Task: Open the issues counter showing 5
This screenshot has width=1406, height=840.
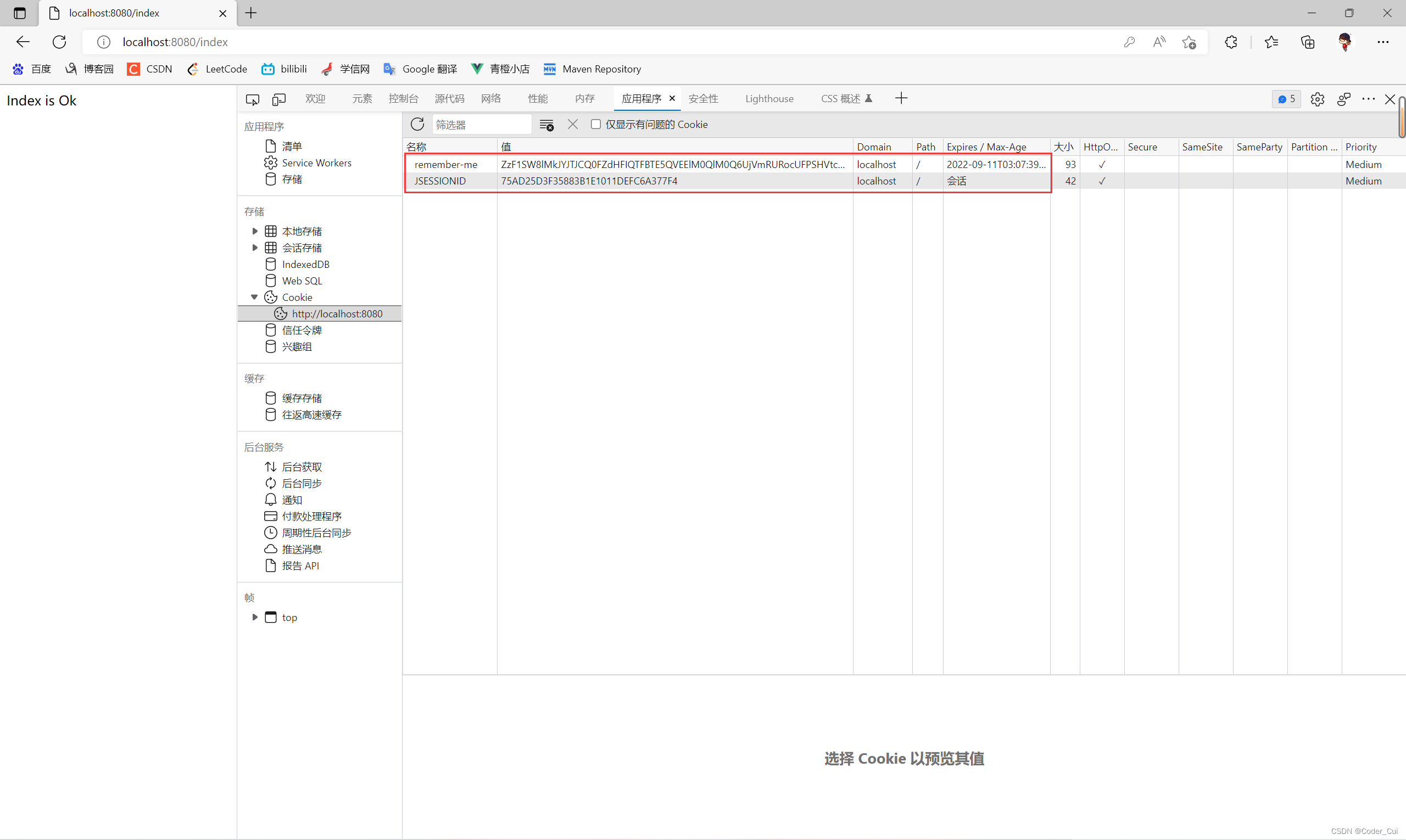Action: pyautogui.click(x=1286, y=99)
